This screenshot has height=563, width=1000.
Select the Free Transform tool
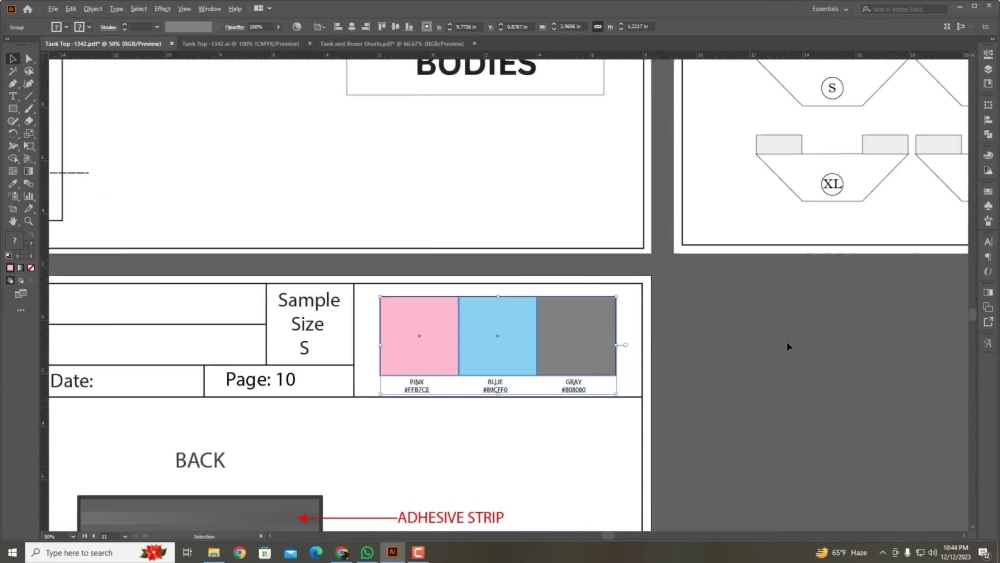[29, 146]
